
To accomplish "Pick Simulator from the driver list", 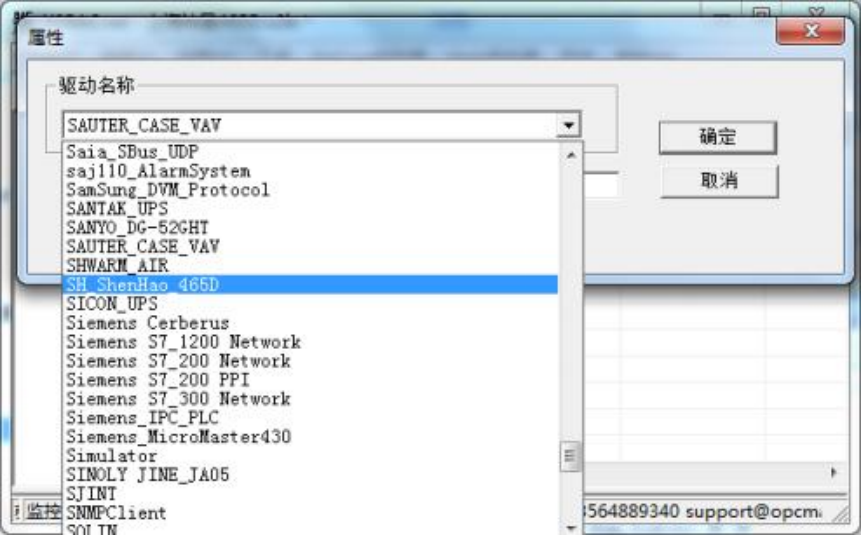I will [x=311, y=456].
